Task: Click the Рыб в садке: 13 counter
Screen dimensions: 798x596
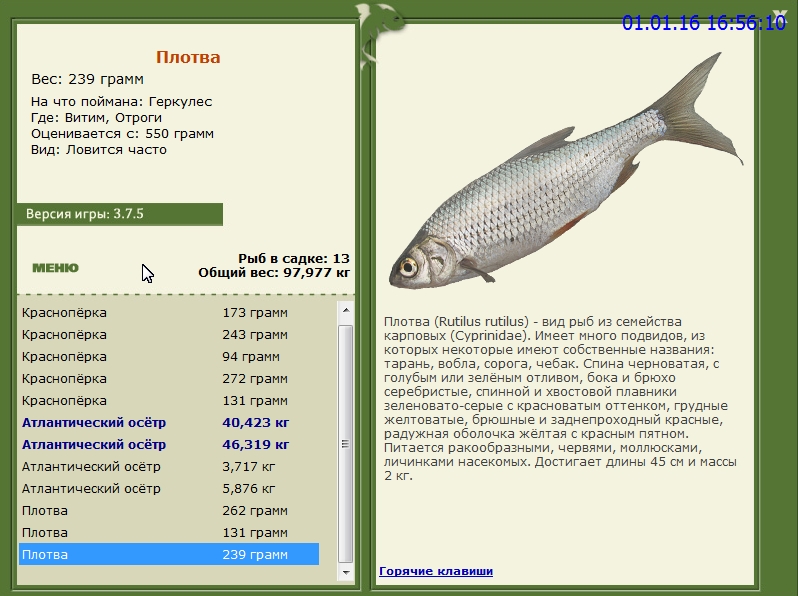Action: pos(294,259)
